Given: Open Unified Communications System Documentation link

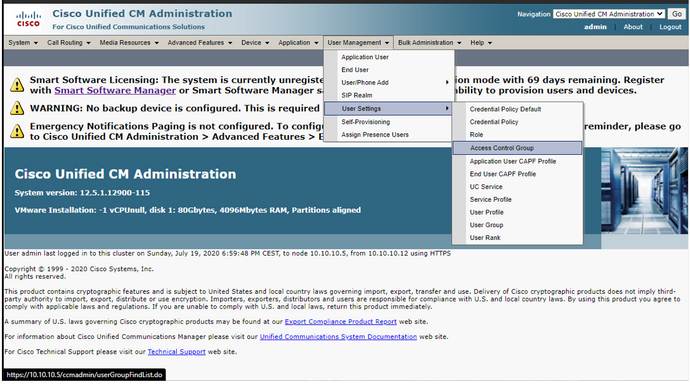Looking at the screenshot, I should point(338,337).
